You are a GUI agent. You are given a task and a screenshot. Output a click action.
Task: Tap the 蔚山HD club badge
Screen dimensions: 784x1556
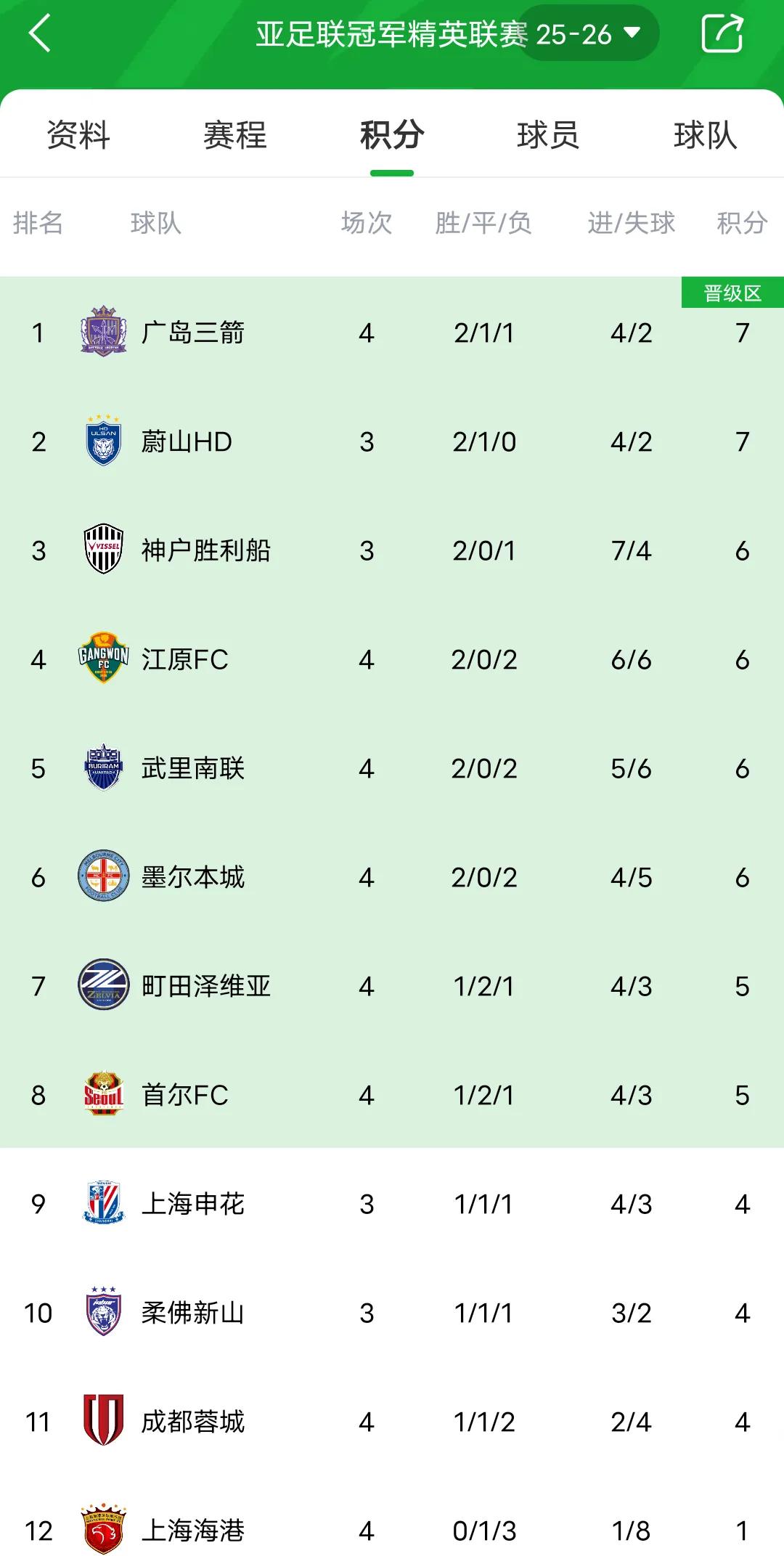tap(104, 441)
